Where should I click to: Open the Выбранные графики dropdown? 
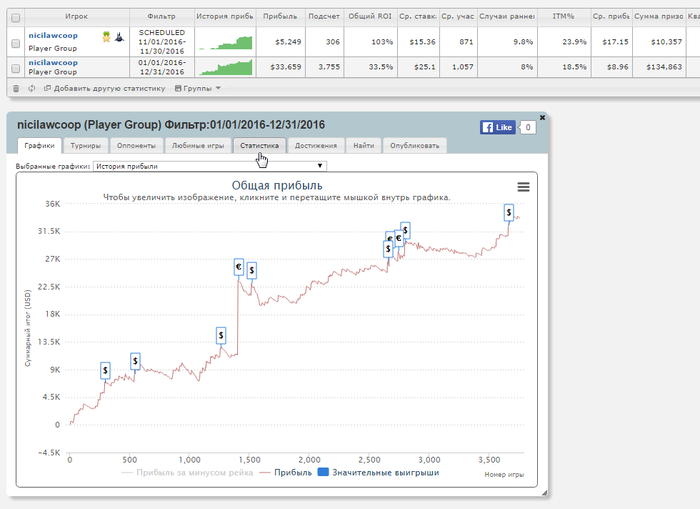click(x=209, y=166)
